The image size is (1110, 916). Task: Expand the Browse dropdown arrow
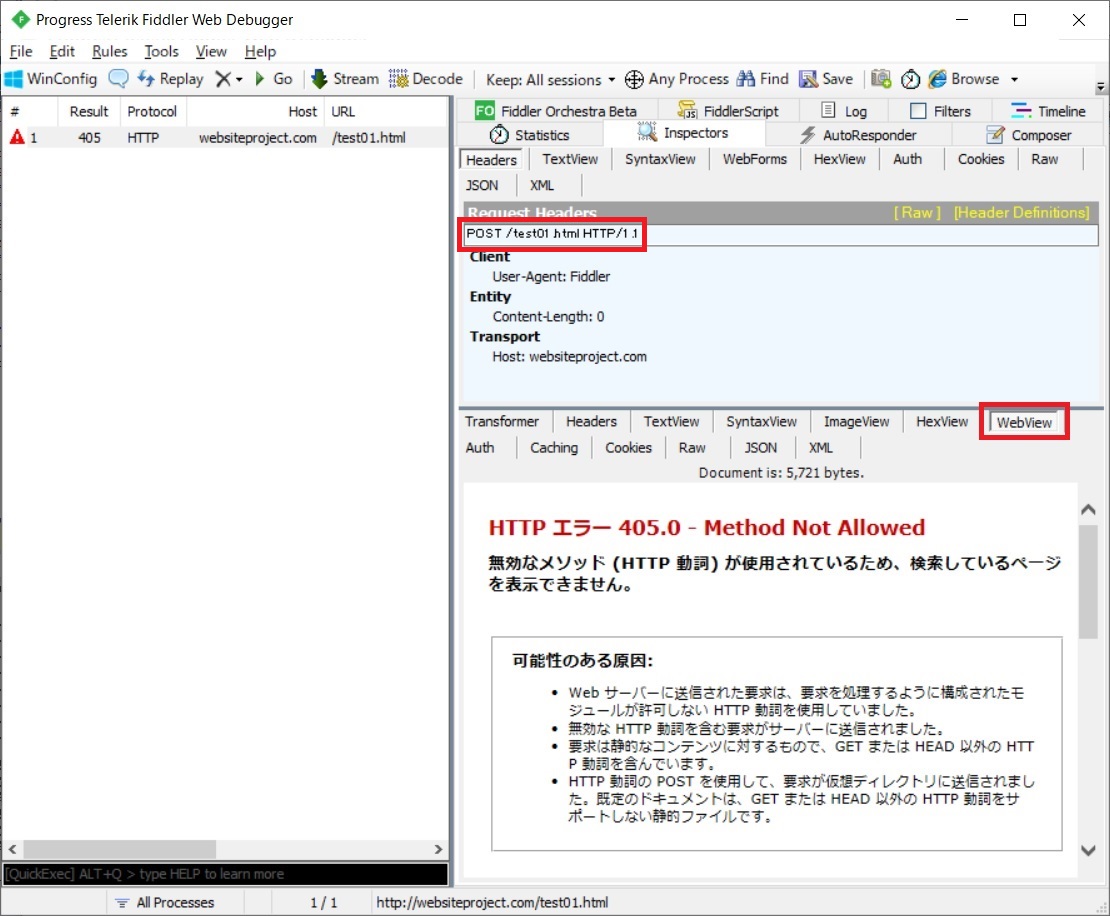tap(1014, 79)
